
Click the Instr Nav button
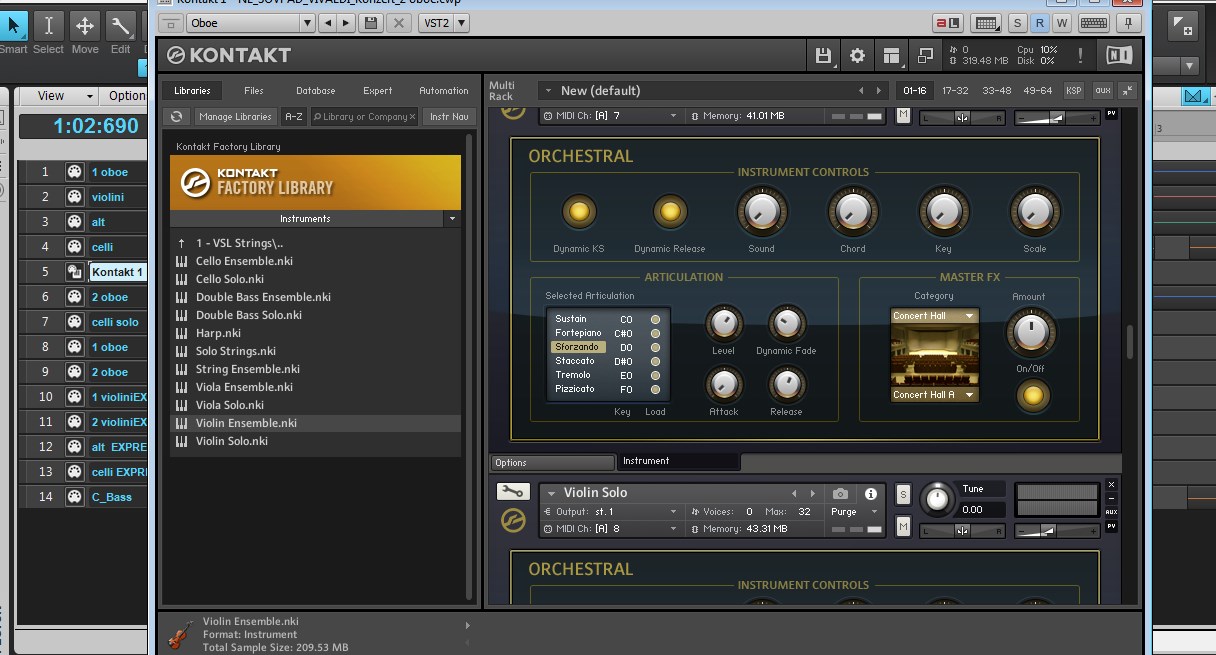tap(449, 117)
